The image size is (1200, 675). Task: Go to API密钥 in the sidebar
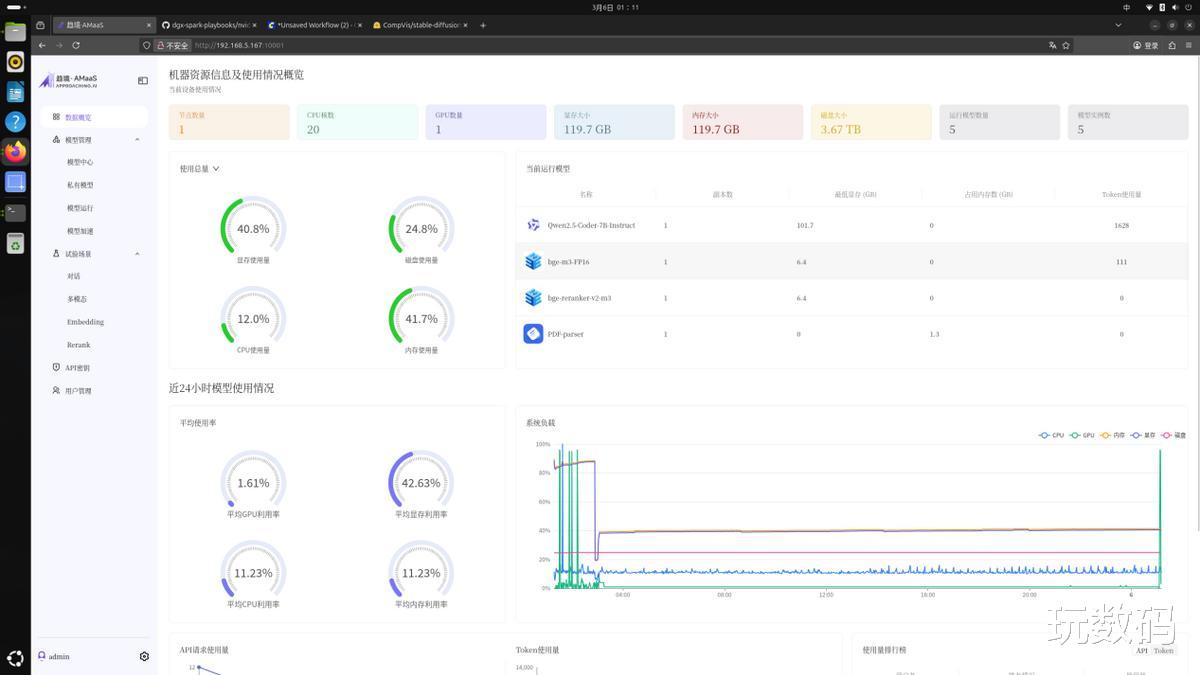tap(77, 368)
